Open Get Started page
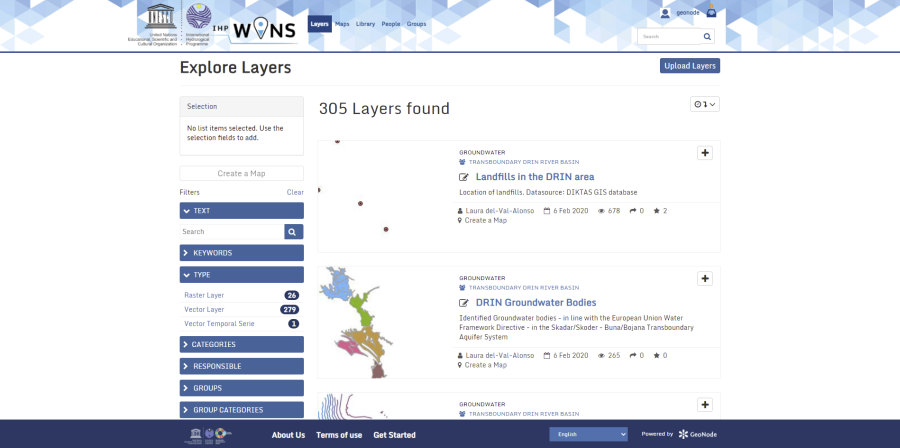 pyautogui.click(x=394, y=435)
